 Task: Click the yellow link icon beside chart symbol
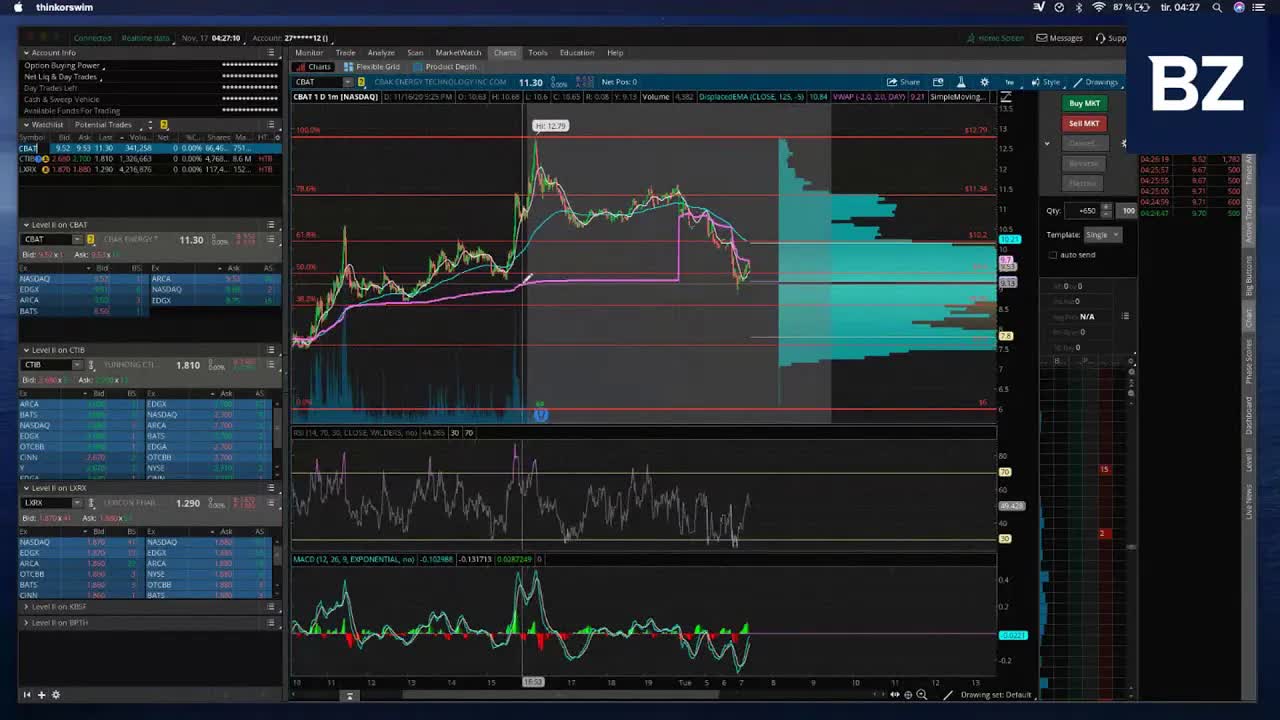[x=361, y=82]
